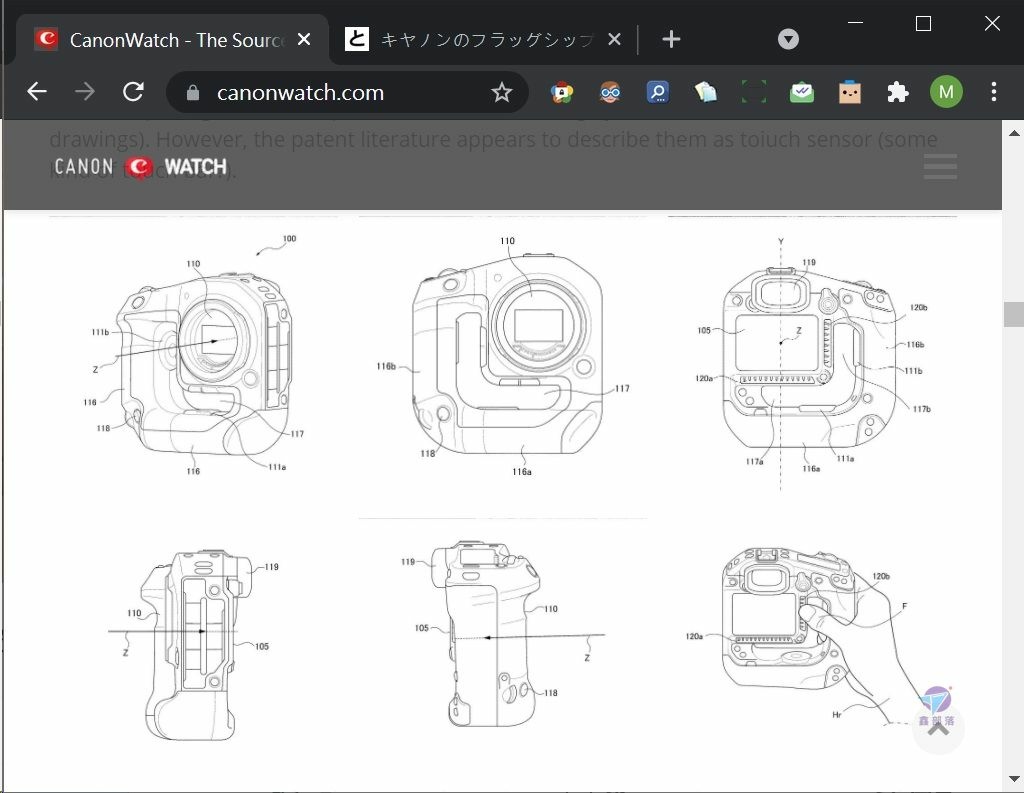
Task: Open a new browser tab
Action: point(671,40)
